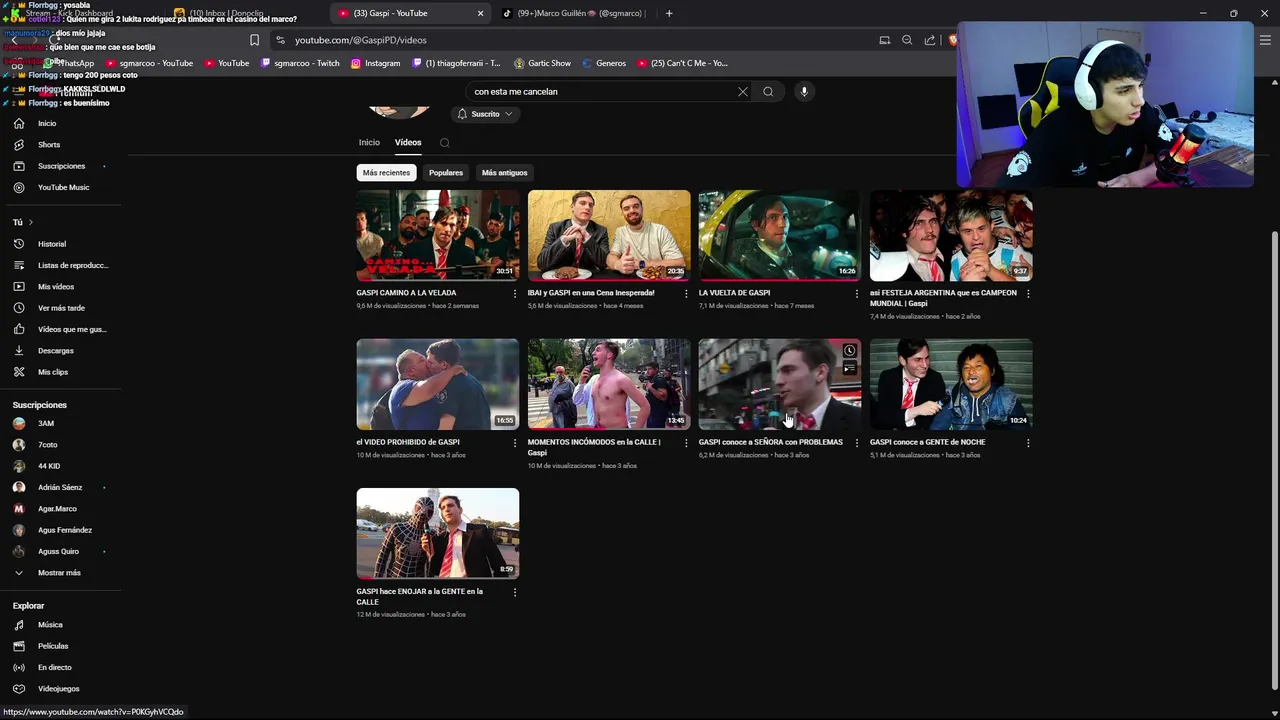Image resolution: width=1280 pixels, height=720 pixels.
Task: Open Historial in the sidebar
Action: click(x=52, y=244)
